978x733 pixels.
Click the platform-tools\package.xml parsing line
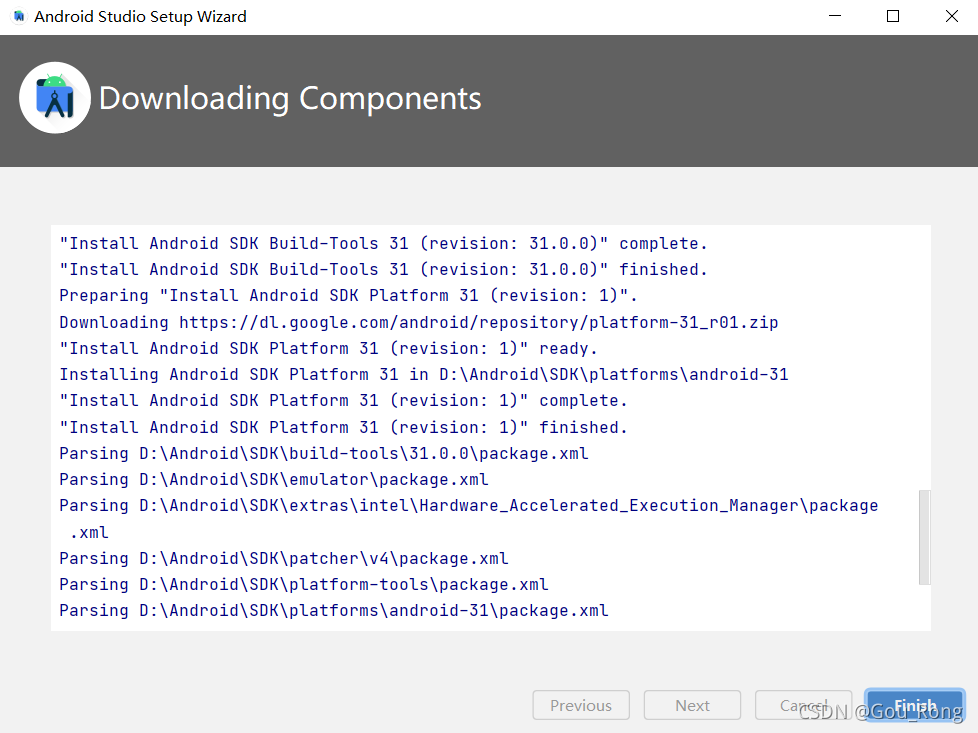pos(304,585)
